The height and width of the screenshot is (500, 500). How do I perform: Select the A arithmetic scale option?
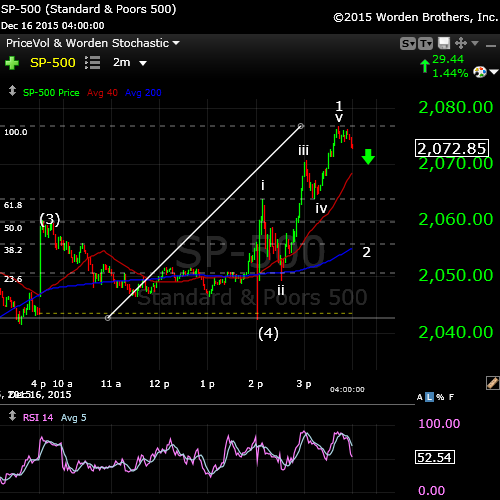420,397
